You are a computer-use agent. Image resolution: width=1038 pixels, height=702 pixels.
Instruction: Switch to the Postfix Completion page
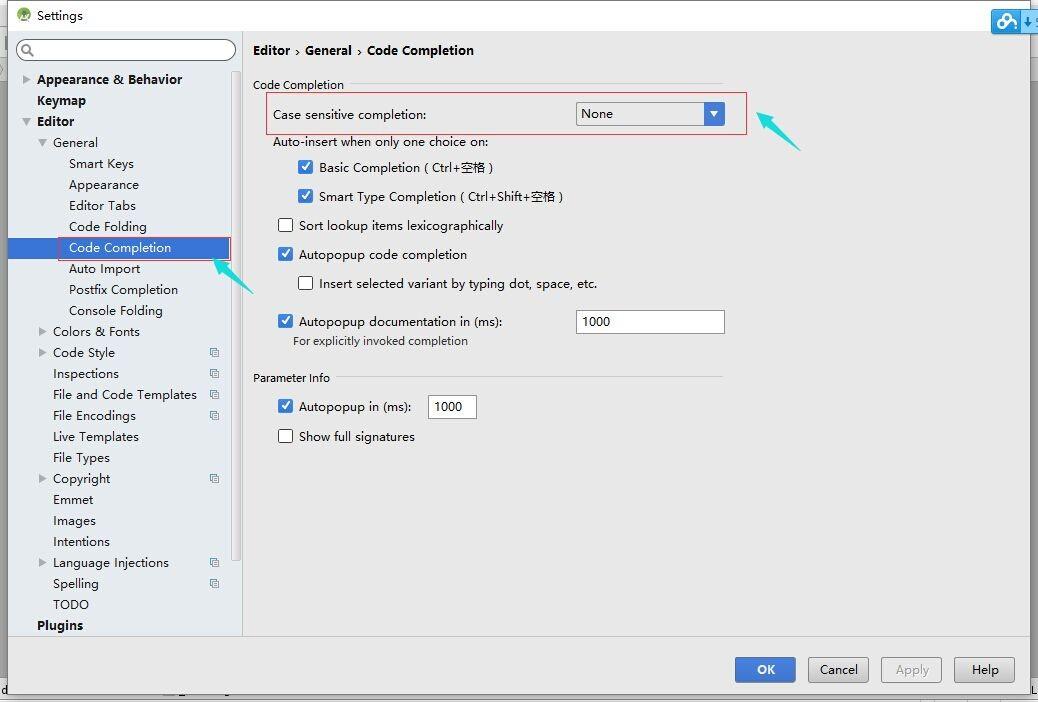pos(123,289)
